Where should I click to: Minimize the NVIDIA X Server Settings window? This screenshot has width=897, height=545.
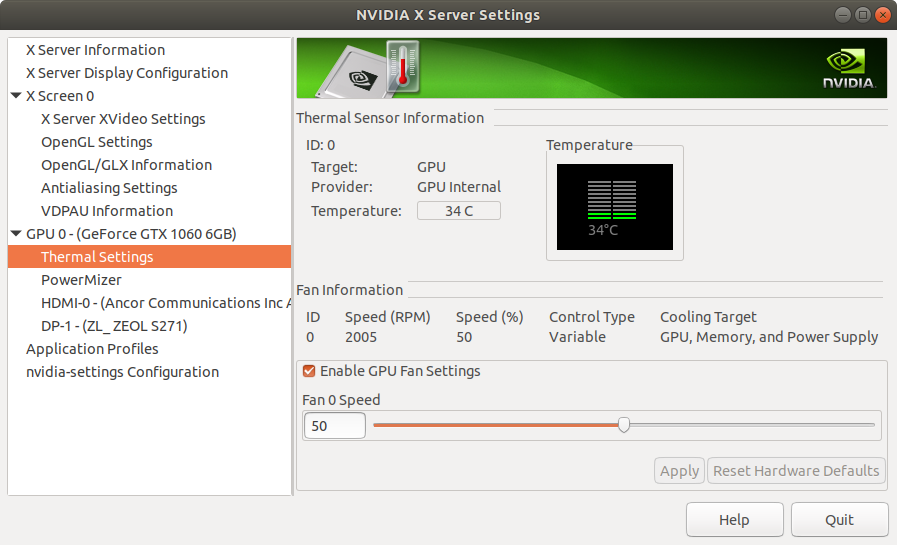(x=843, y=15)
